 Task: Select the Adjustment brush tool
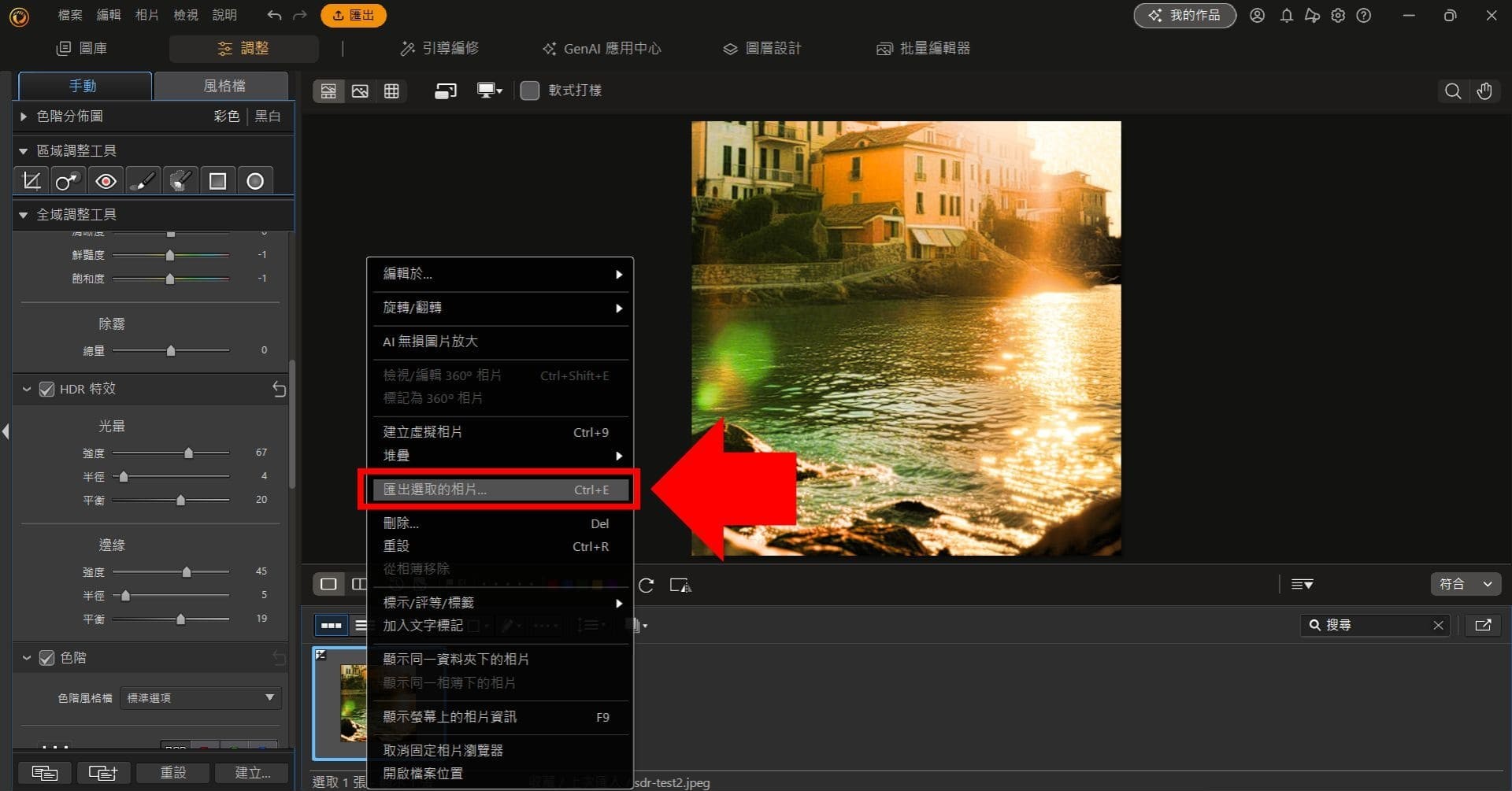143,180
